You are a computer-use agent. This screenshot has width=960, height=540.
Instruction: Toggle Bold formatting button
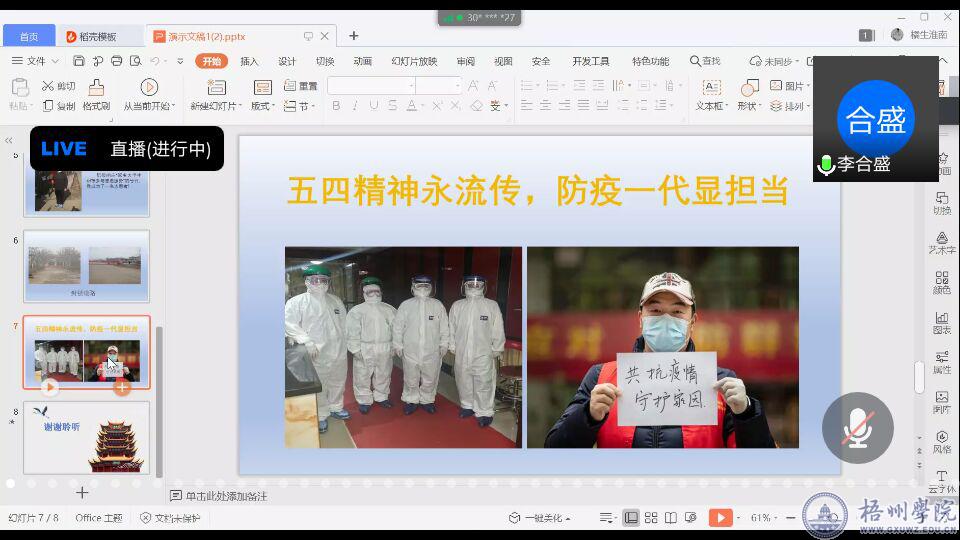click(336, 106)
